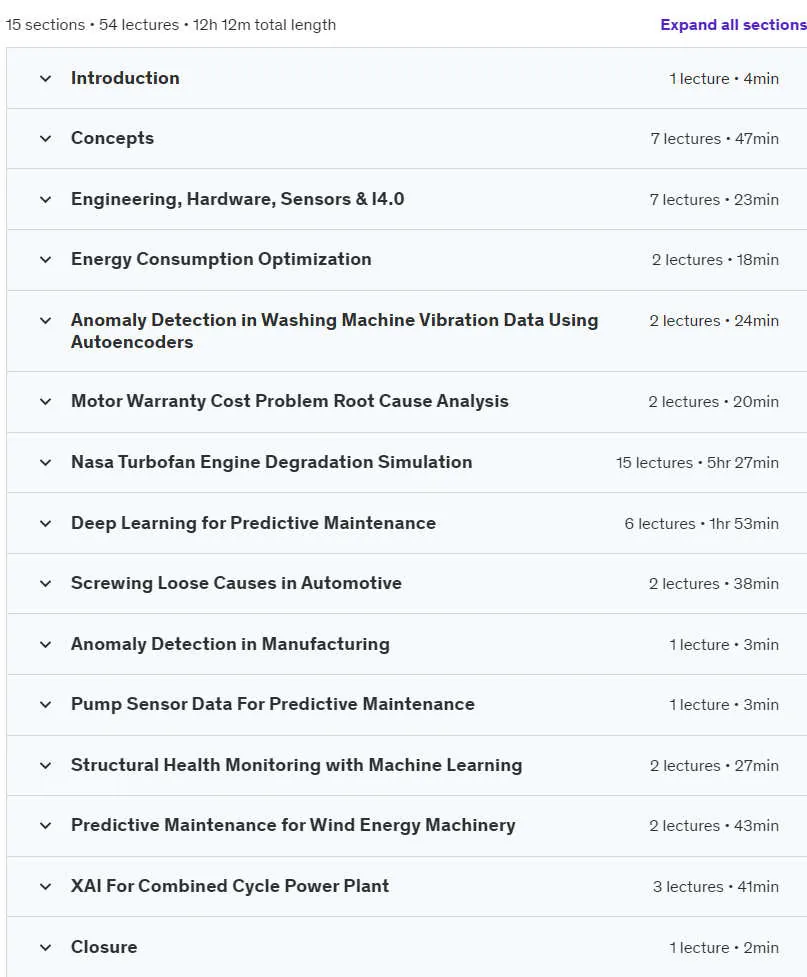Click chevron for Anomaly Detection in Washing Machine

coord(45,320)
